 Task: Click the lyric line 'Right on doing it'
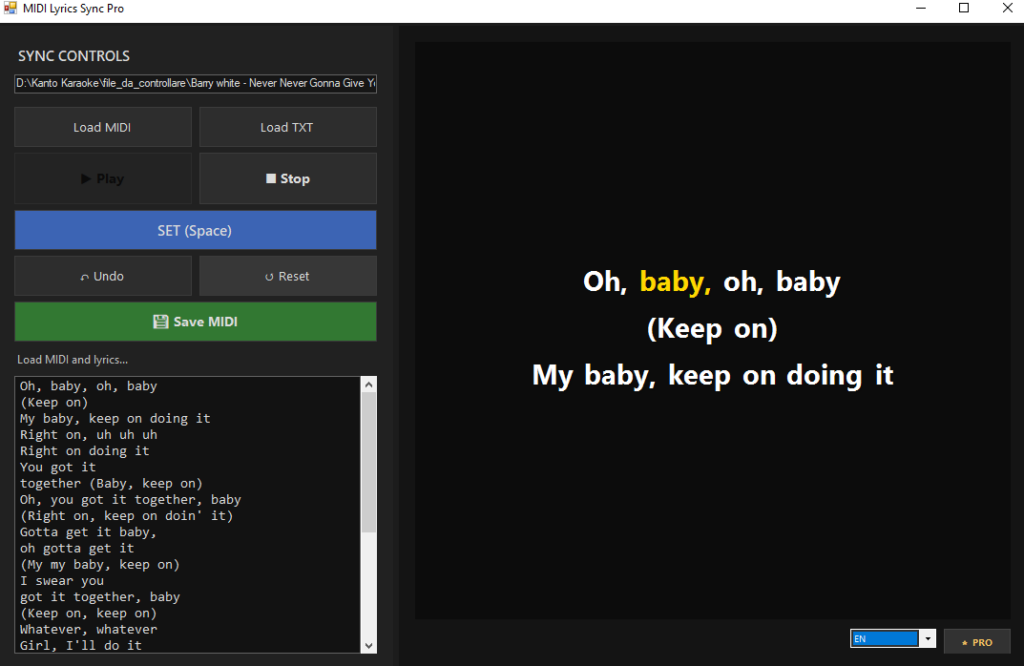coord(85,451)
